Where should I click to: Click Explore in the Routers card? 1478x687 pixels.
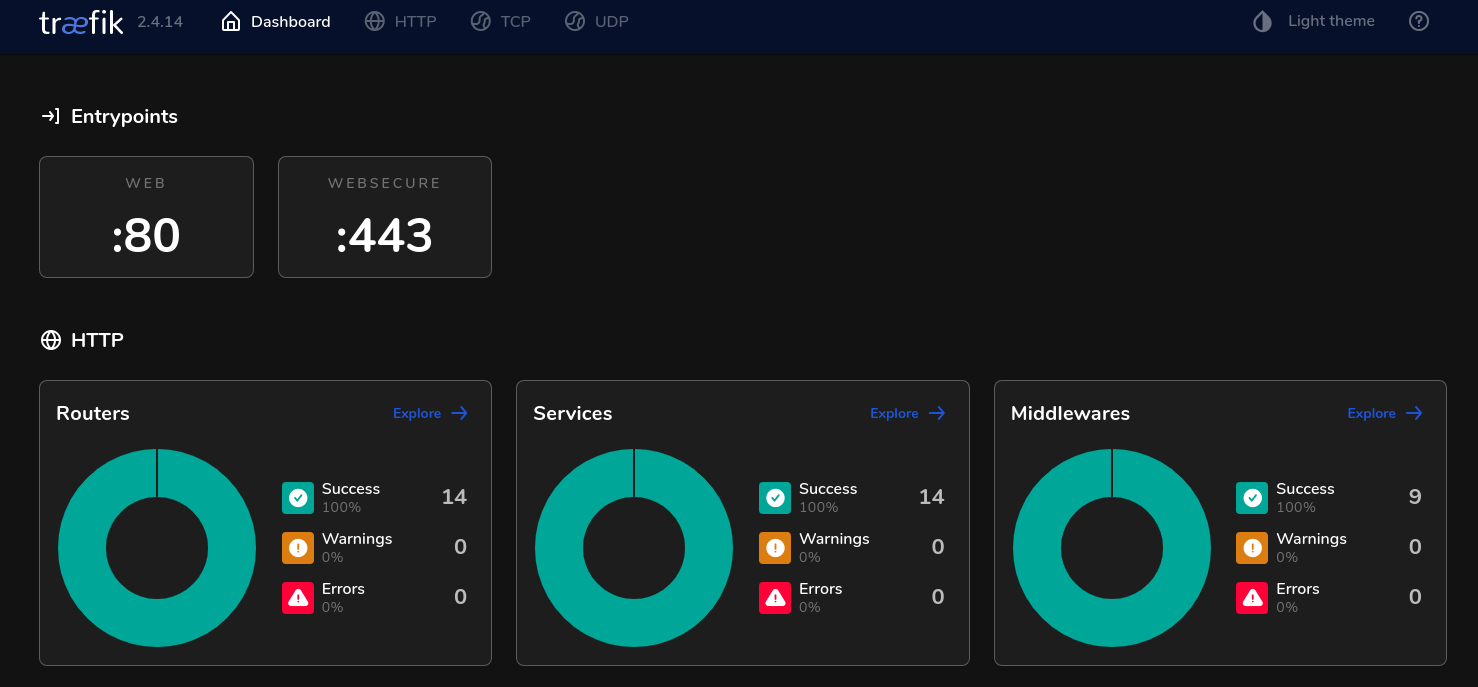(x=430, y=413)
